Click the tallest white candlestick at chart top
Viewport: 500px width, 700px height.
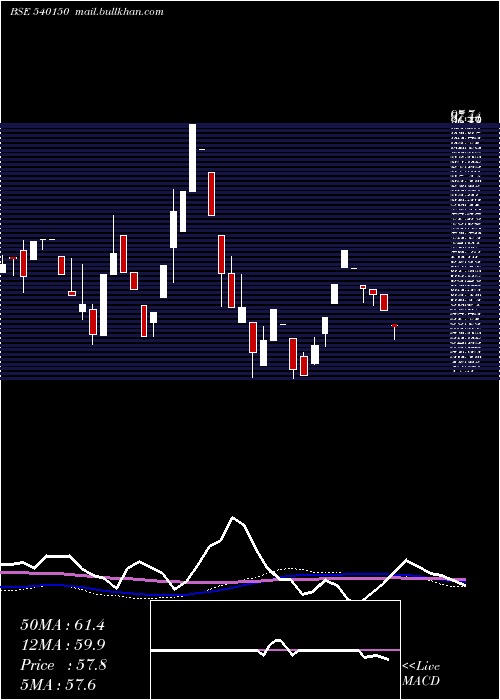pos(192,158)
